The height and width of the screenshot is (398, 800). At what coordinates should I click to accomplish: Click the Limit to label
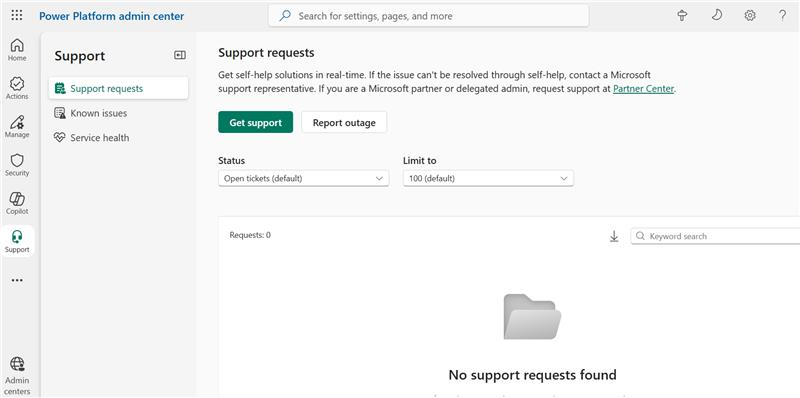point(419,160)
